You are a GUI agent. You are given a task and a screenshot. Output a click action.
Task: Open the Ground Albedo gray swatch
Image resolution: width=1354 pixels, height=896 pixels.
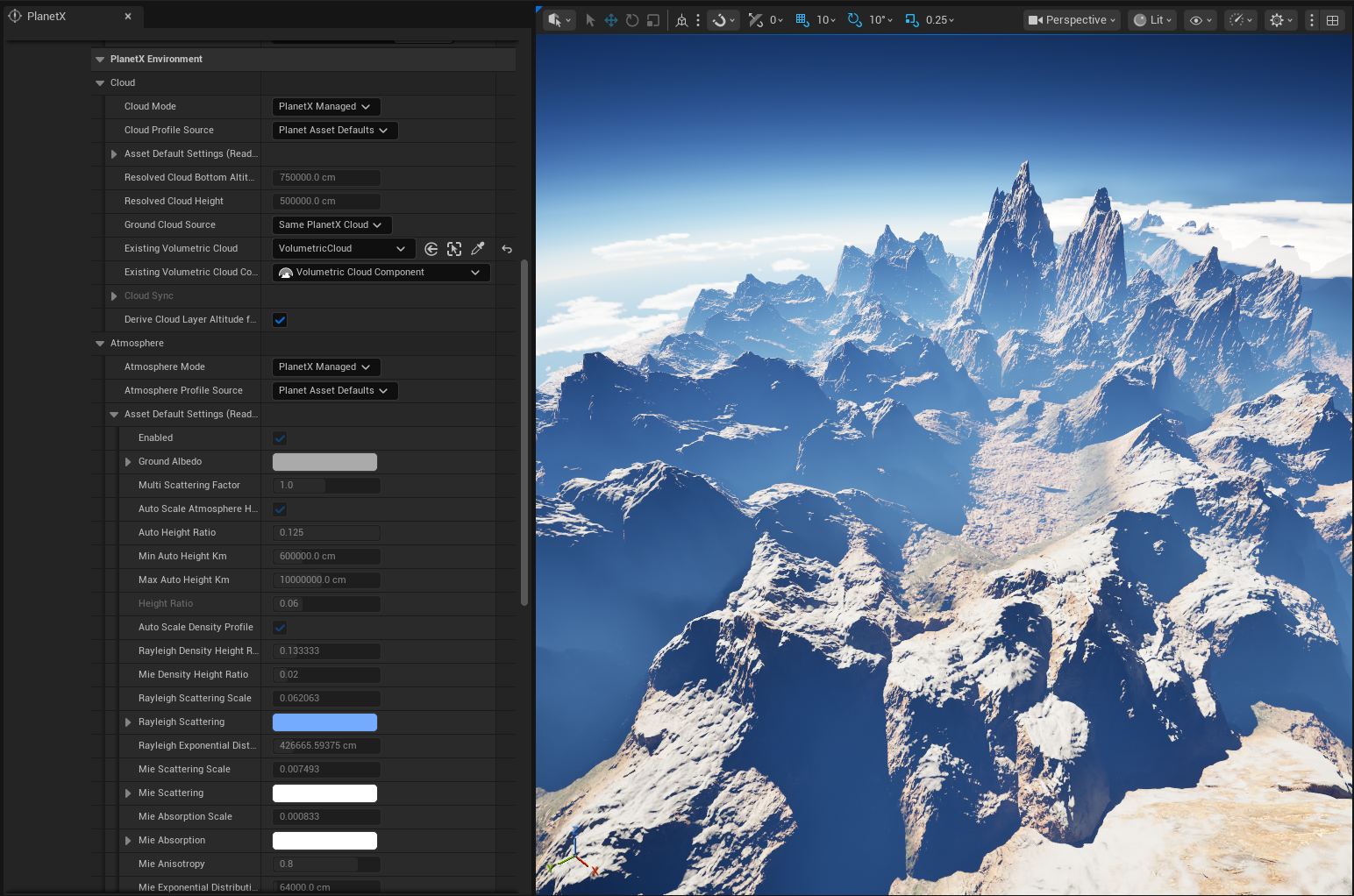pyautogui.click(x=324, y=462)
